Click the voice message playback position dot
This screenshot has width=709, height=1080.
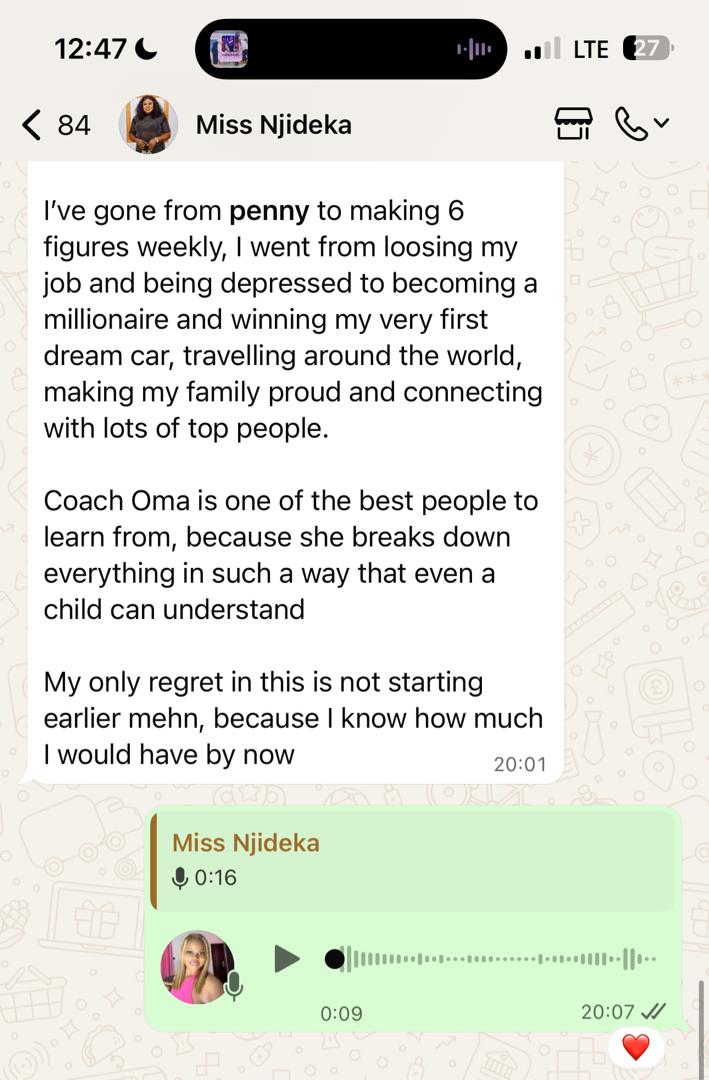[x=335, y=960]
